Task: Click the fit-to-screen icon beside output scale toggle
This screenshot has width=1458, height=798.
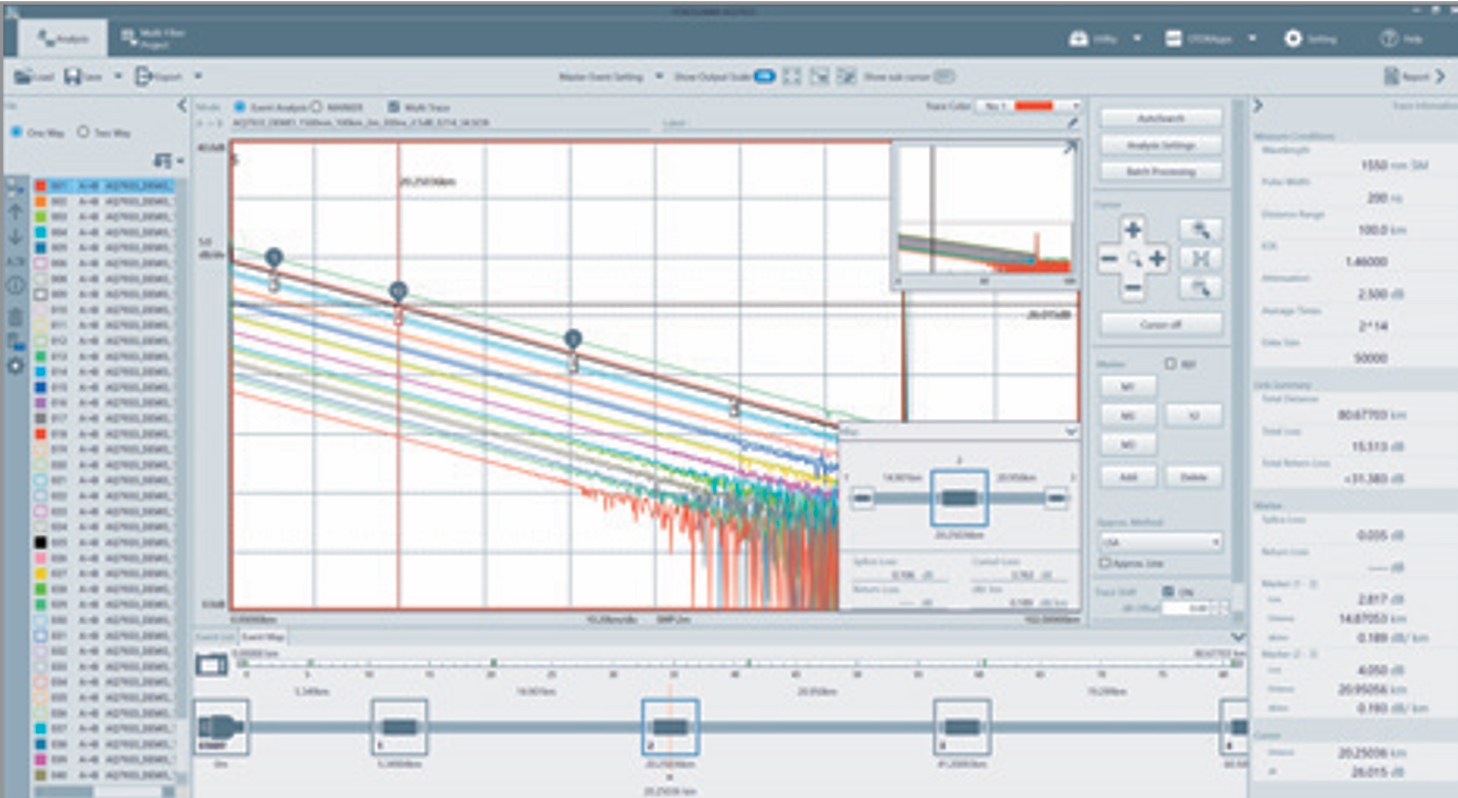Action: pos(791,76)
